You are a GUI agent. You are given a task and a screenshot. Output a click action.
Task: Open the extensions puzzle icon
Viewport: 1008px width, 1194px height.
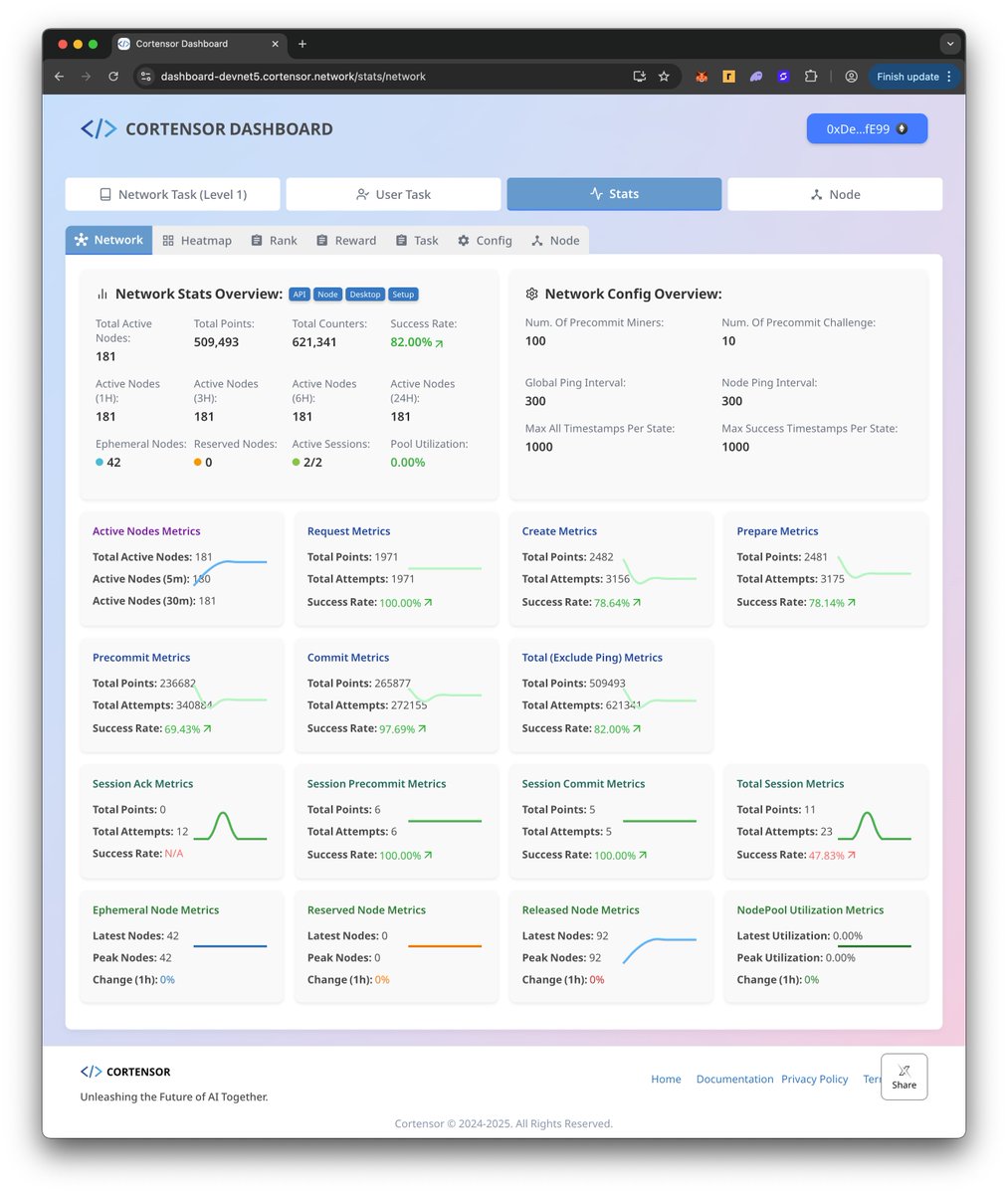(x=811, y=77)
